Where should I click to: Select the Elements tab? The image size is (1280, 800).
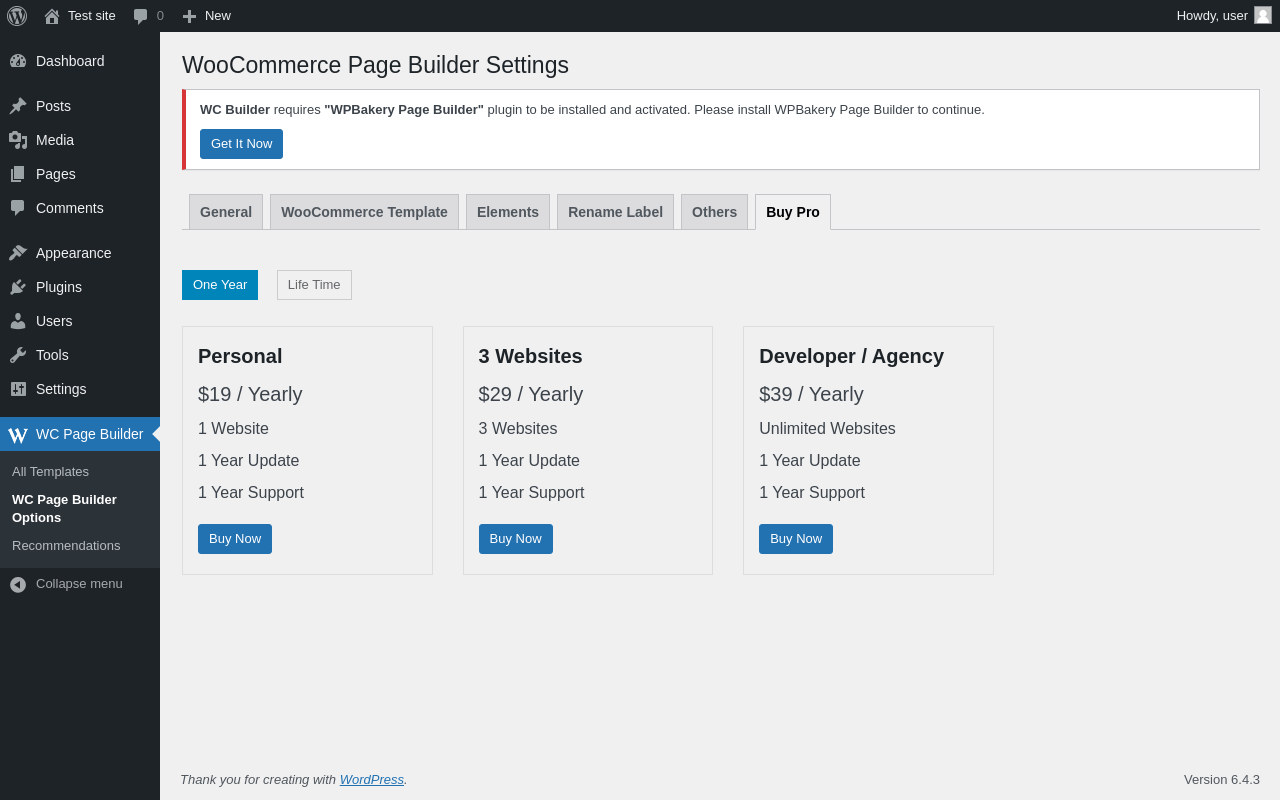click(508, 212)
